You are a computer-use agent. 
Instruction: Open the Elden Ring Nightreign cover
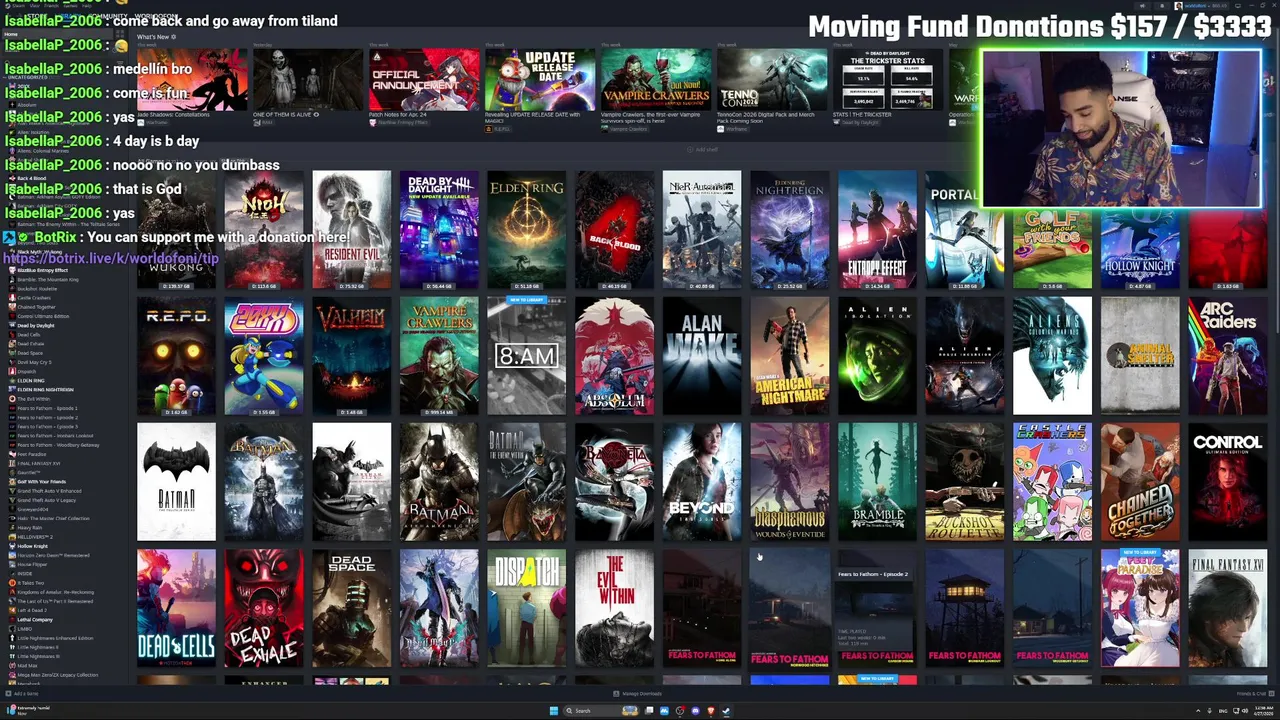789,230
